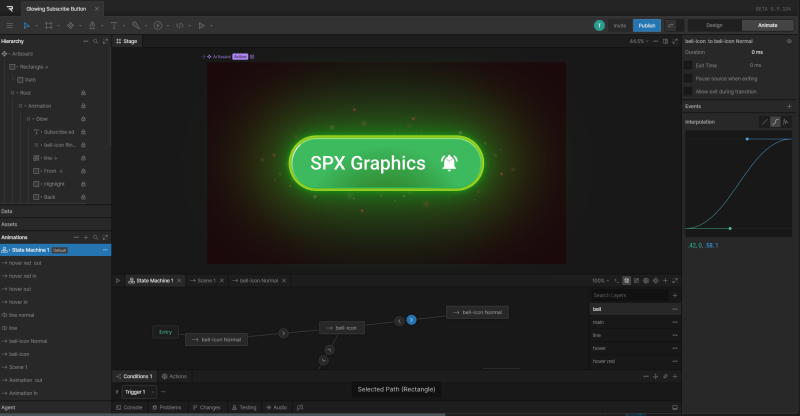Collapse the Glow group in hierarchy
The image size is (800, 416).
point(33,119)
